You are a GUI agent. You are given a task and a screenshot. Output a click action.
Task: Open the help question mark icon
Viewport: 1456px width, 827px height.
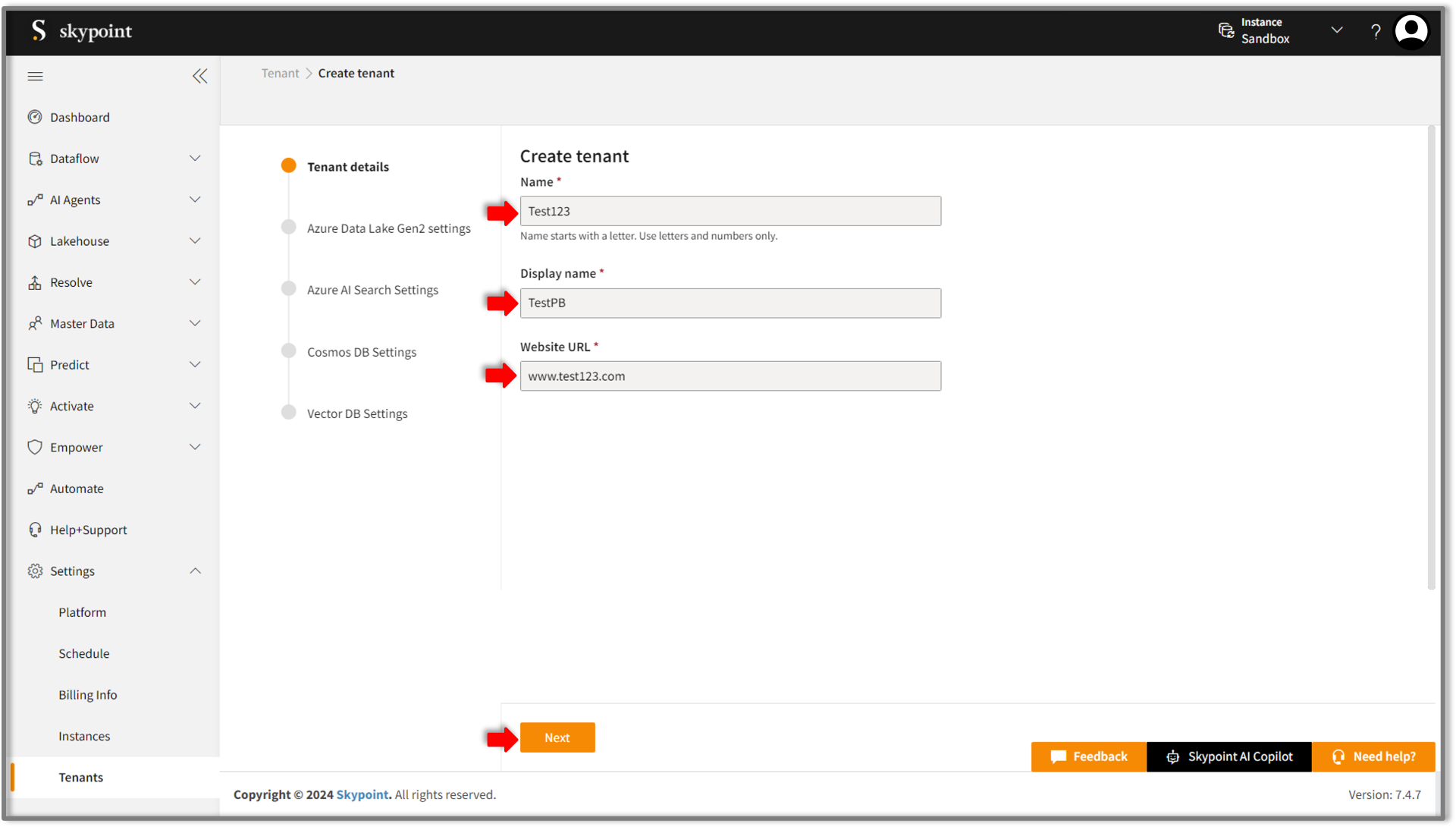(x=1376, y=32)
